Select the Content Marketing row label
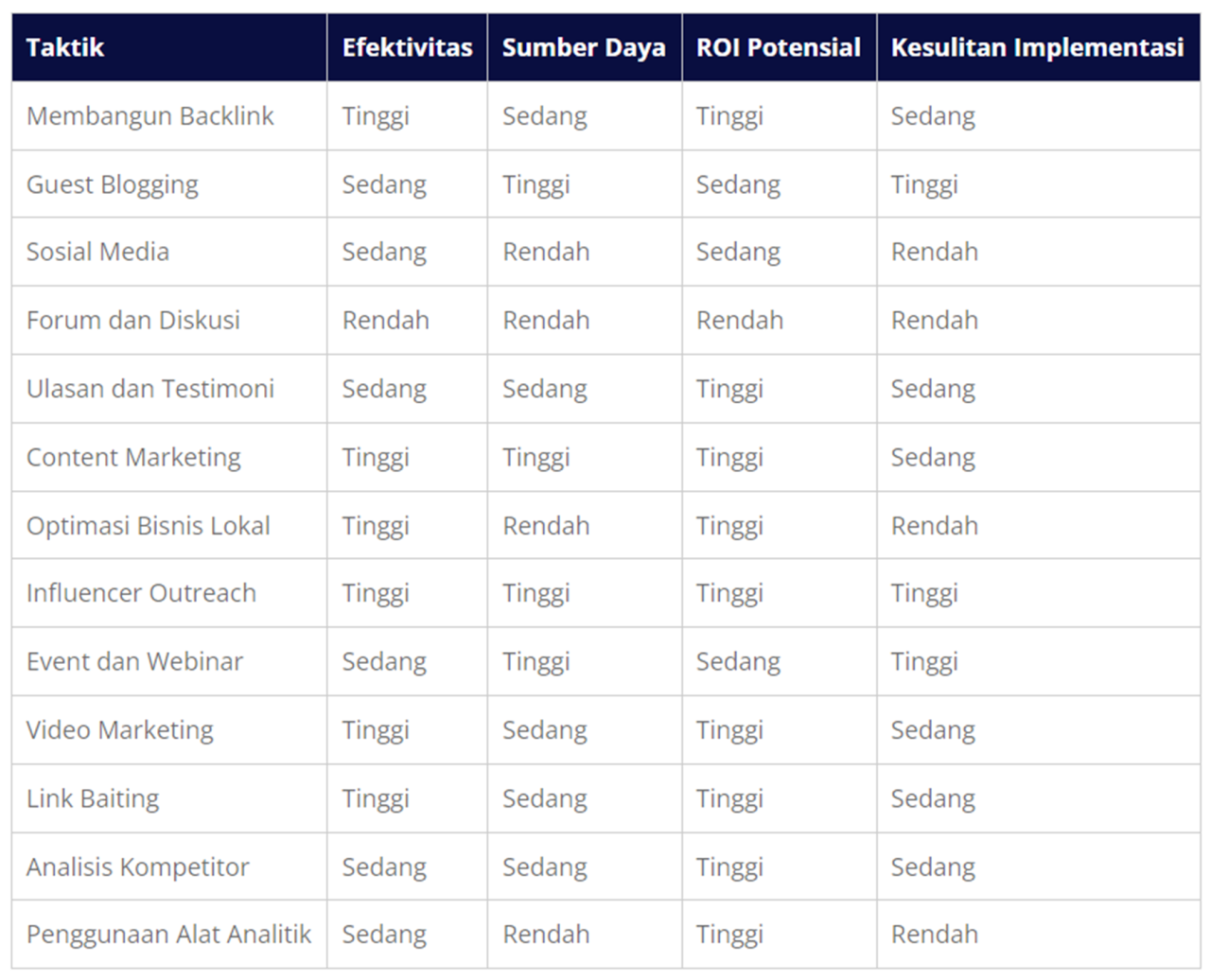The width and height of the screenshot is (1211, 980). 133,457
